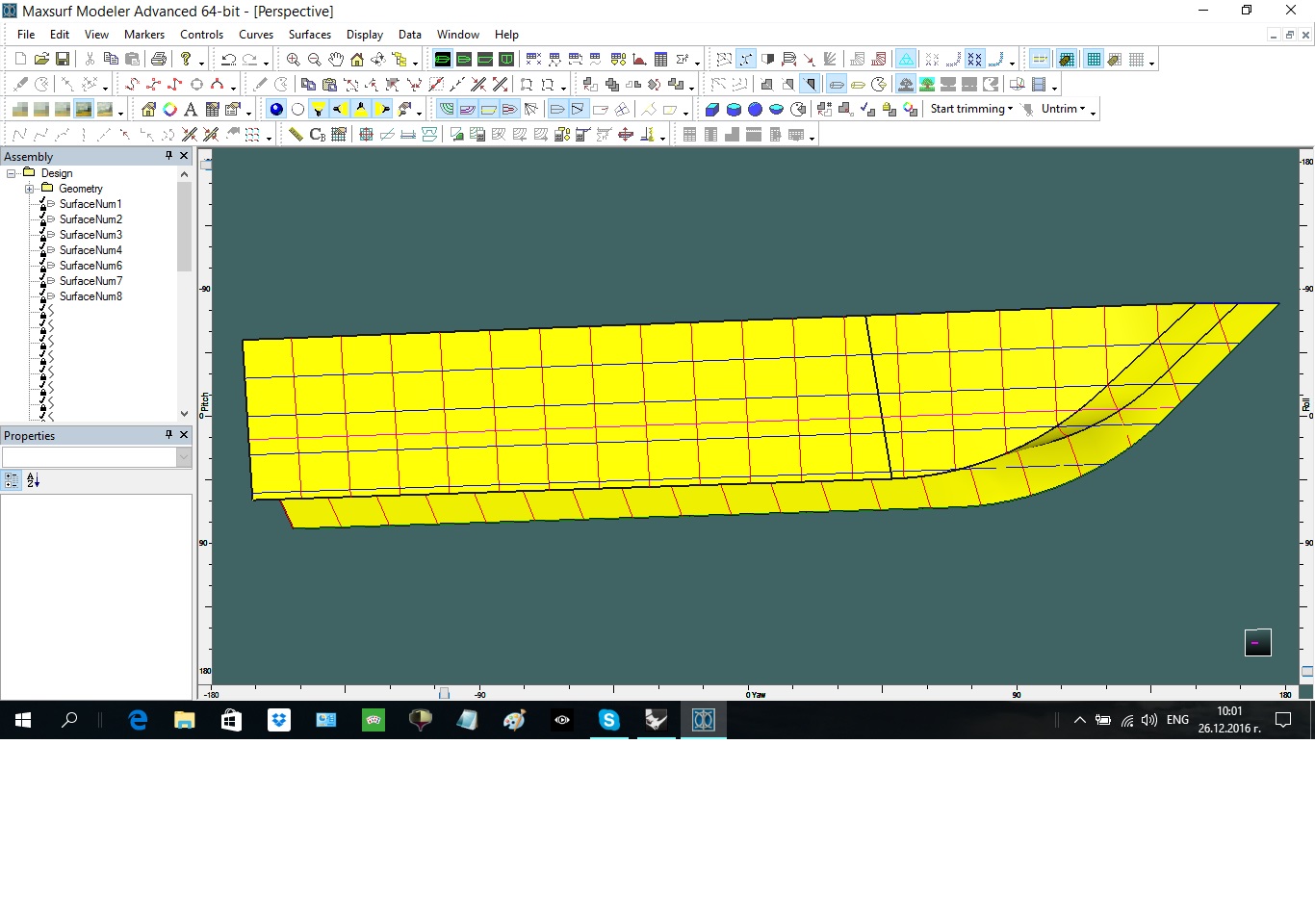Click the Zoom In magnifier icon

pyautogui.click(x=293, y=60)
